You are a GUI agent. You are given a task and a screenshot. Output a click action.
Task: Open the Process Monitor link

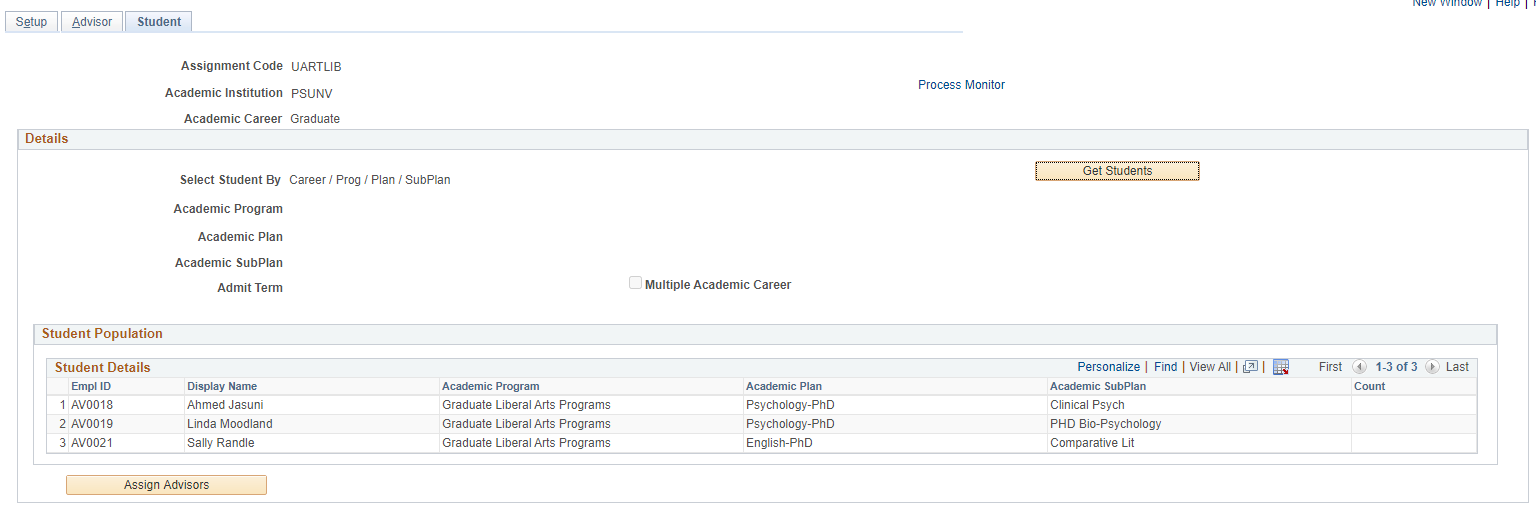[x=961, y=85]
